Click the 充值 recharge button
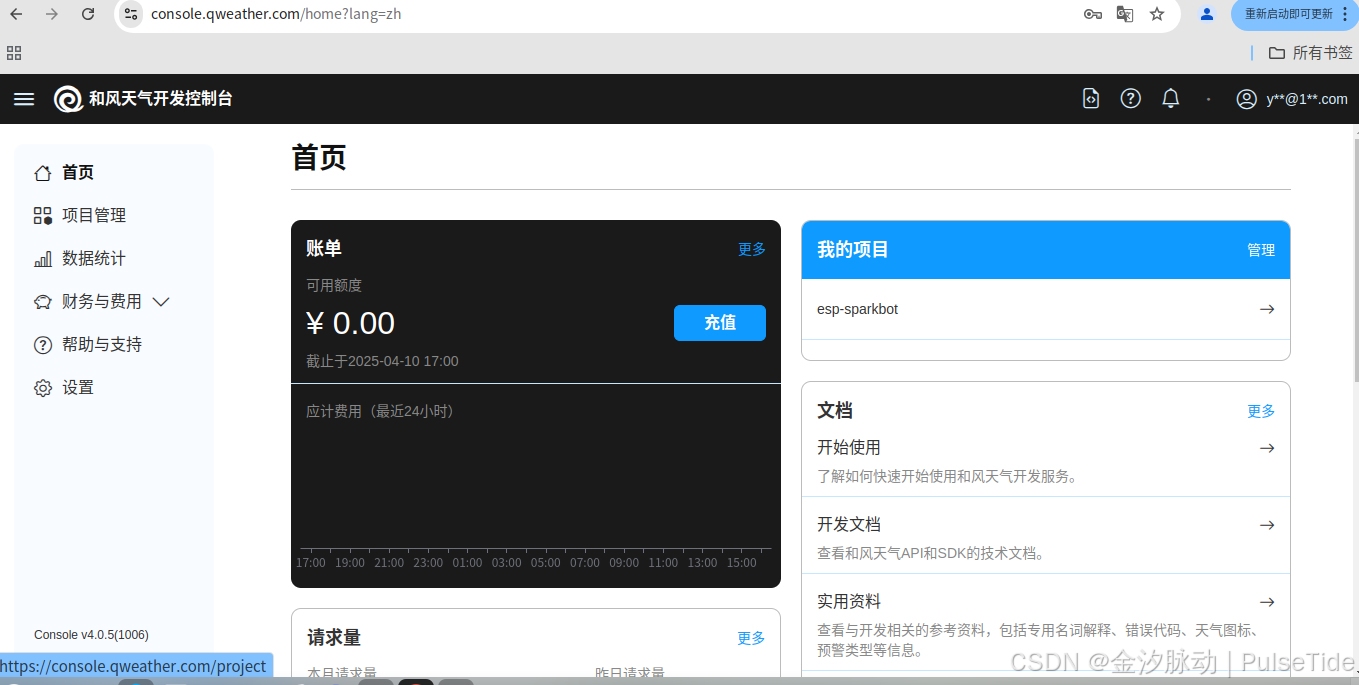 720,323
